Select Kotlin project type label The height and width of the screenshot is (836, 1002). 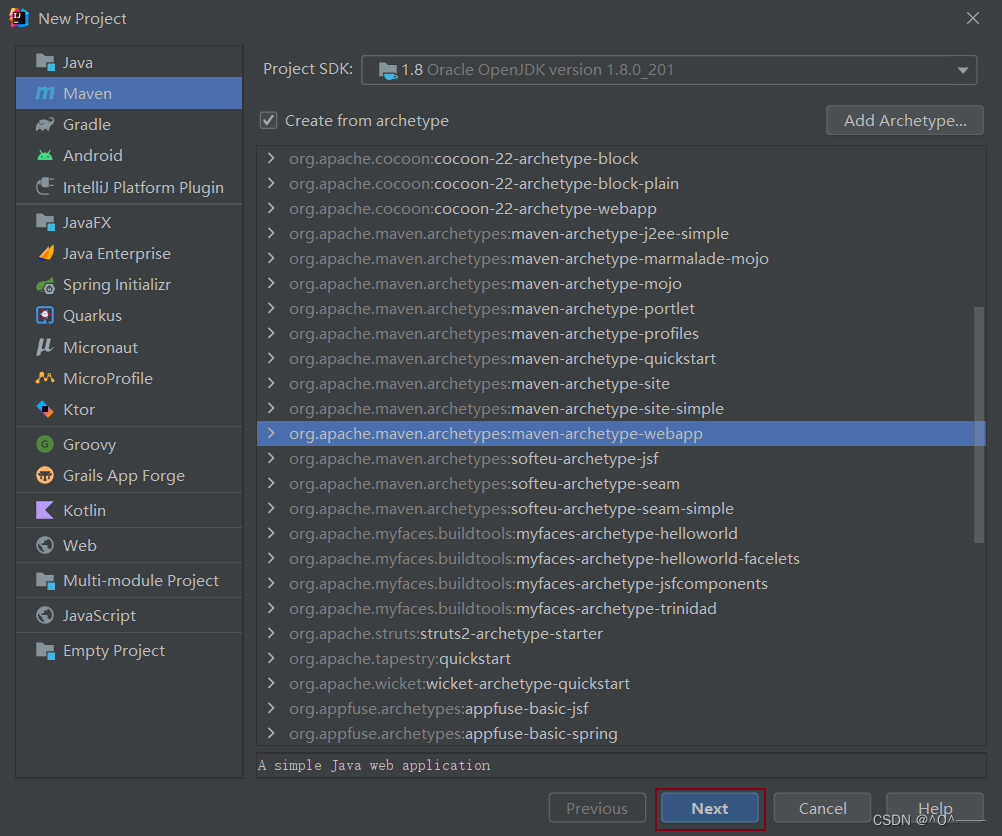[84, 511]
